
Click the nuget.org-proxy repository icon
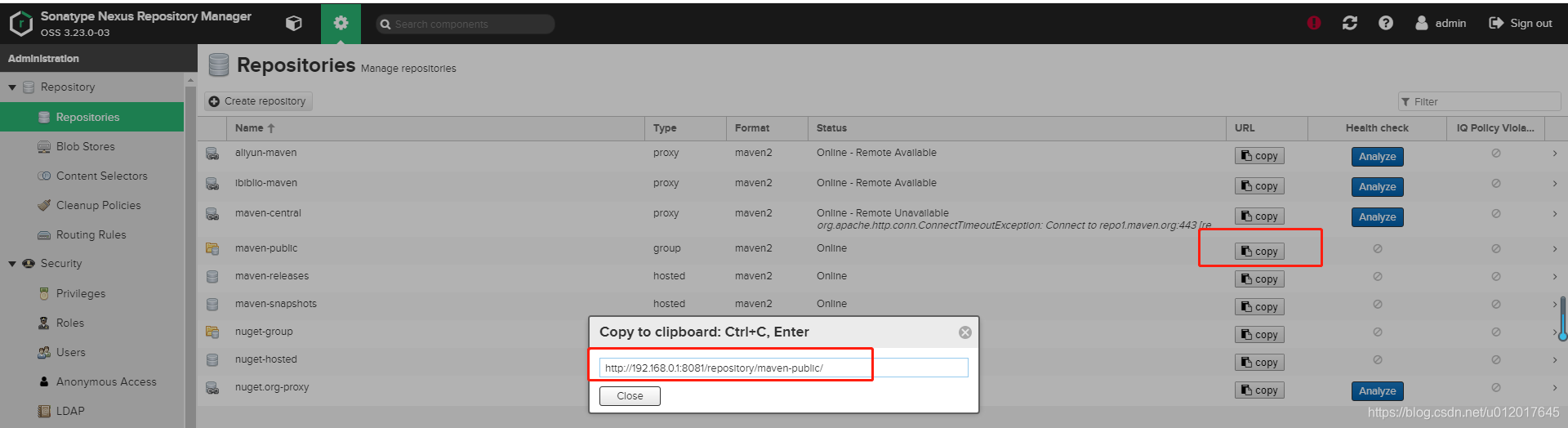(x=212, y=388)
